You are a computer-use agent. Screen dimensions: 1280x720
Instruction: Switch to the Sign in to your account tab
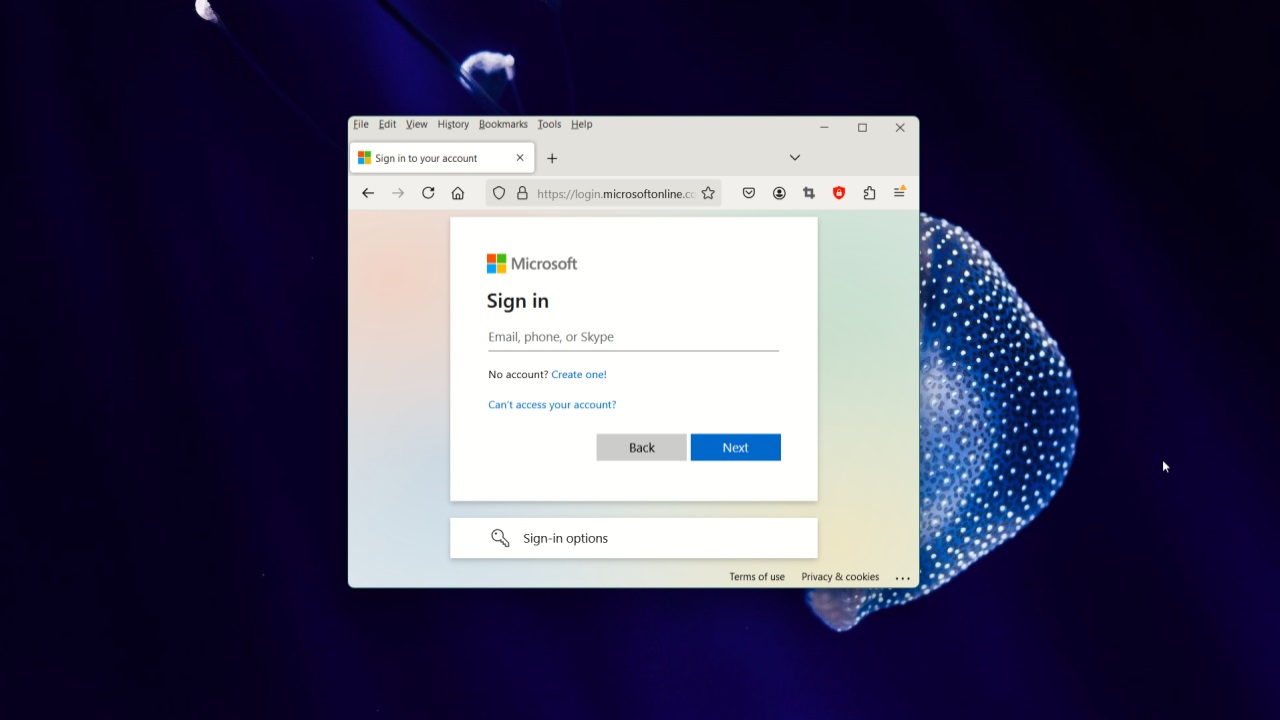pyautogui.click(x=430, y=157)
